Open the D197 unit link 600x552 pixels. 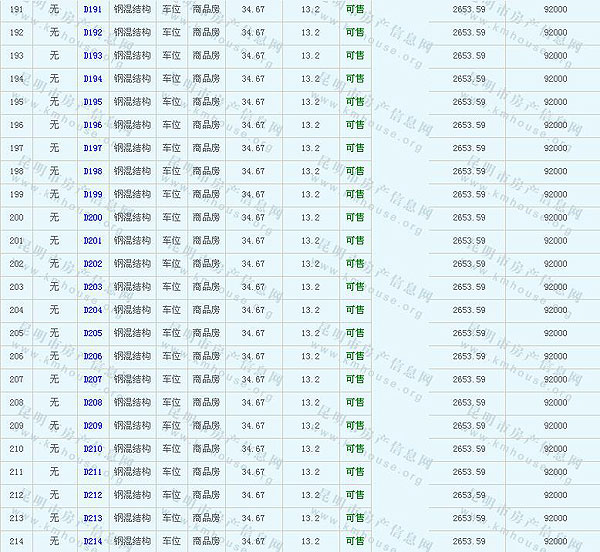[x=93, y=148]
